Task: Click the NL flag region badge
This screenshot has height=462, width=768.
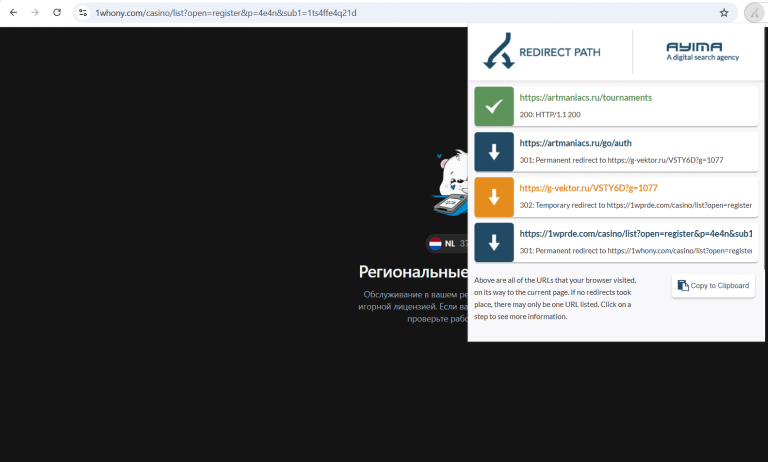Action: (x=447, y=243)
